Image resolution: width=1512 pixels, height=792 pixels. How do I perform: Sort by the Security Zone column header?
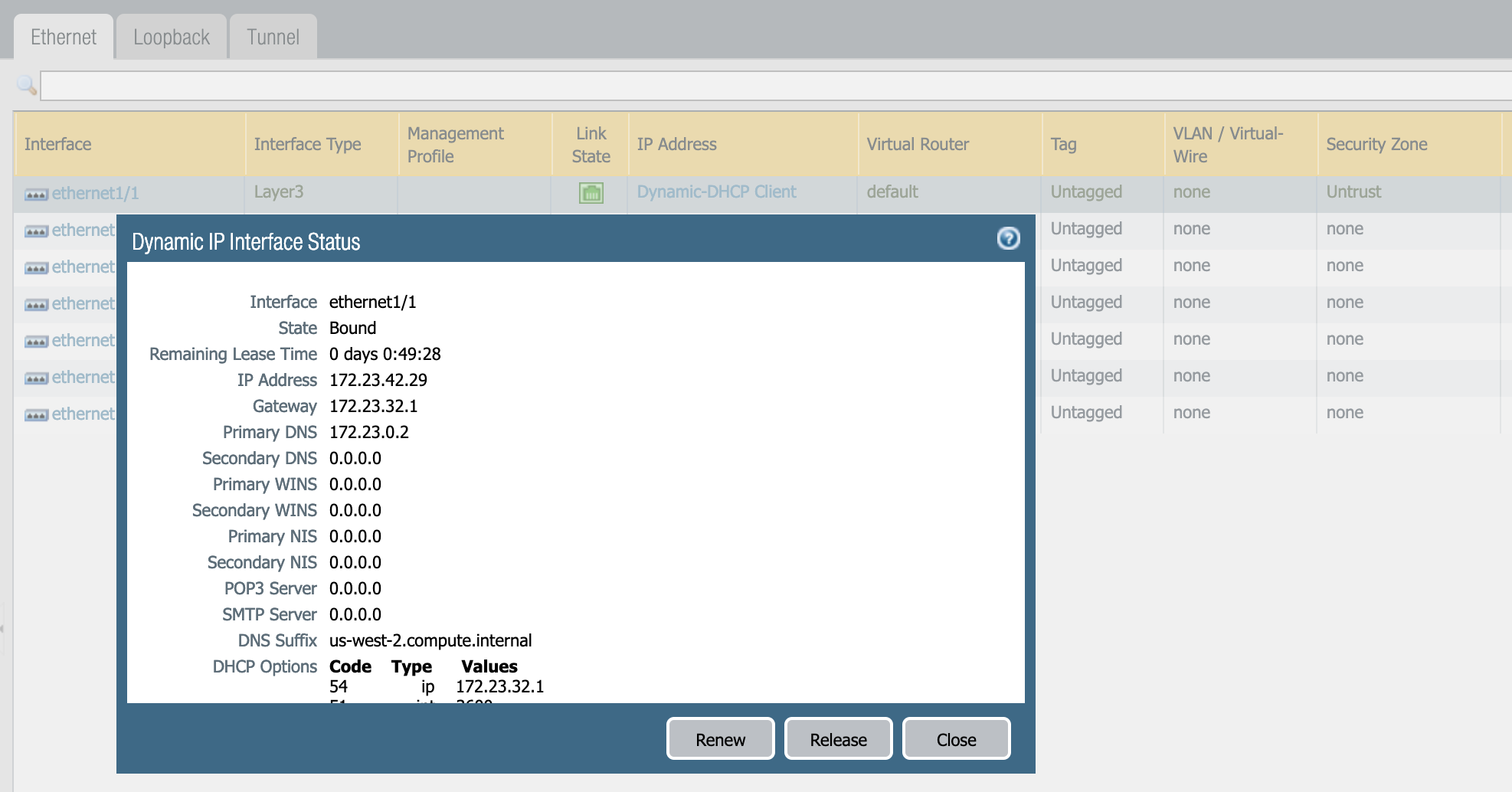click(x=1376, y=144)
